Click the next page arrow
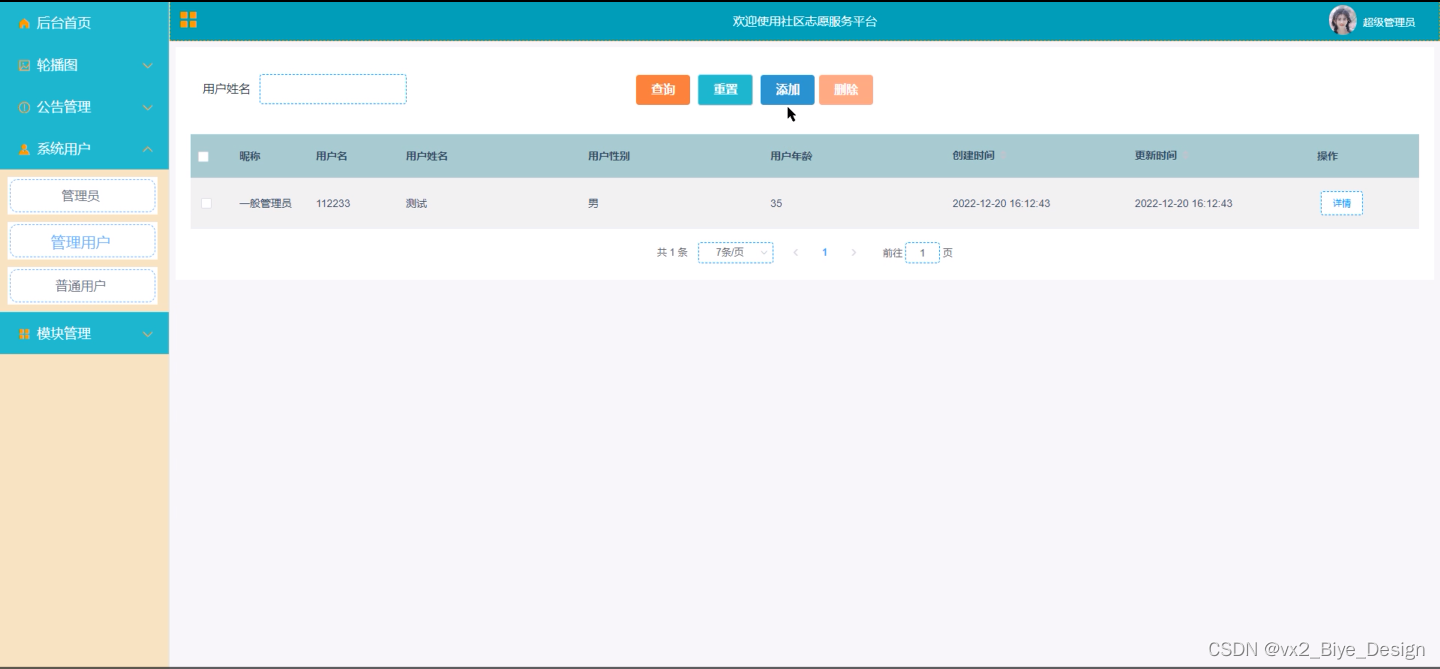Image resolution: width=1440 pixels, height=669 pixels. pyautogui.click(x=853, y=253)
